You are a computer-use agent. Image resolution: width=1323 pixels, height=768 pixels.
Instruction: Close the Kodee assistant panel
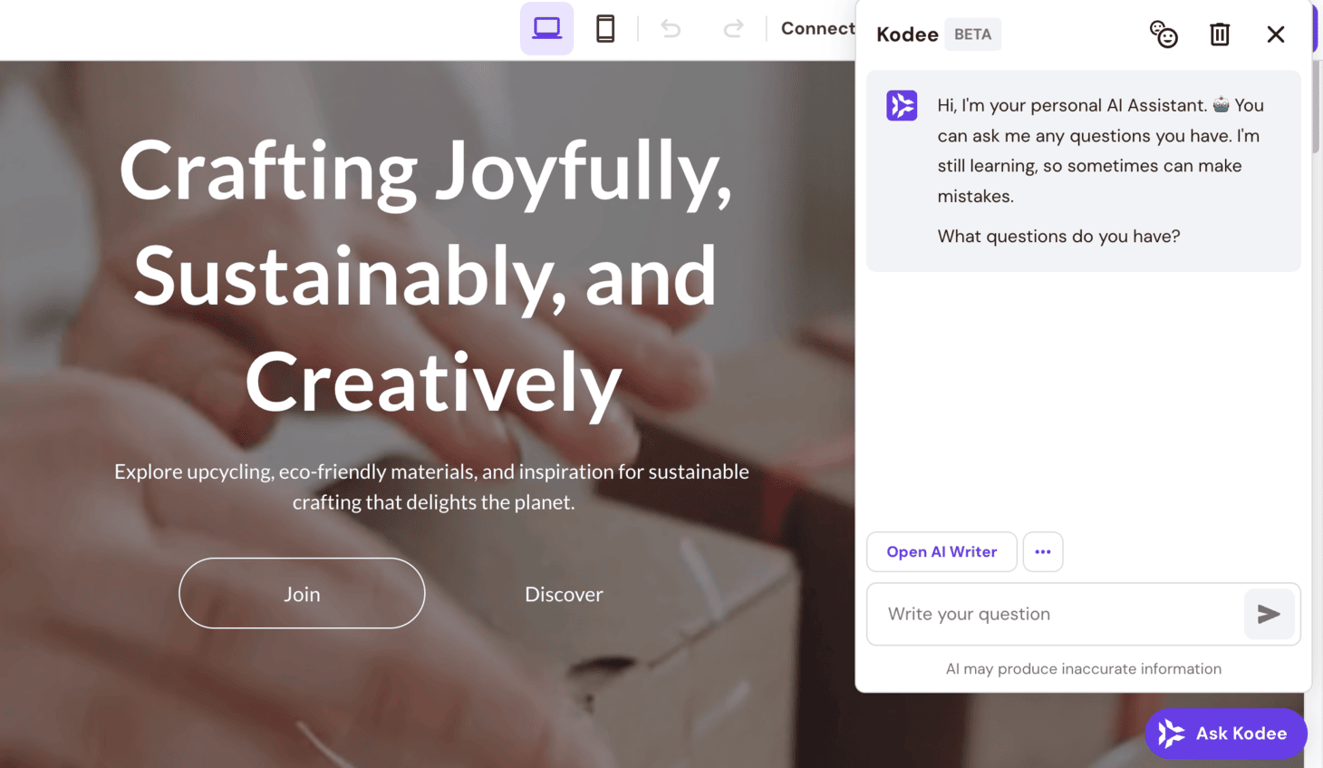click(1275, 33)
